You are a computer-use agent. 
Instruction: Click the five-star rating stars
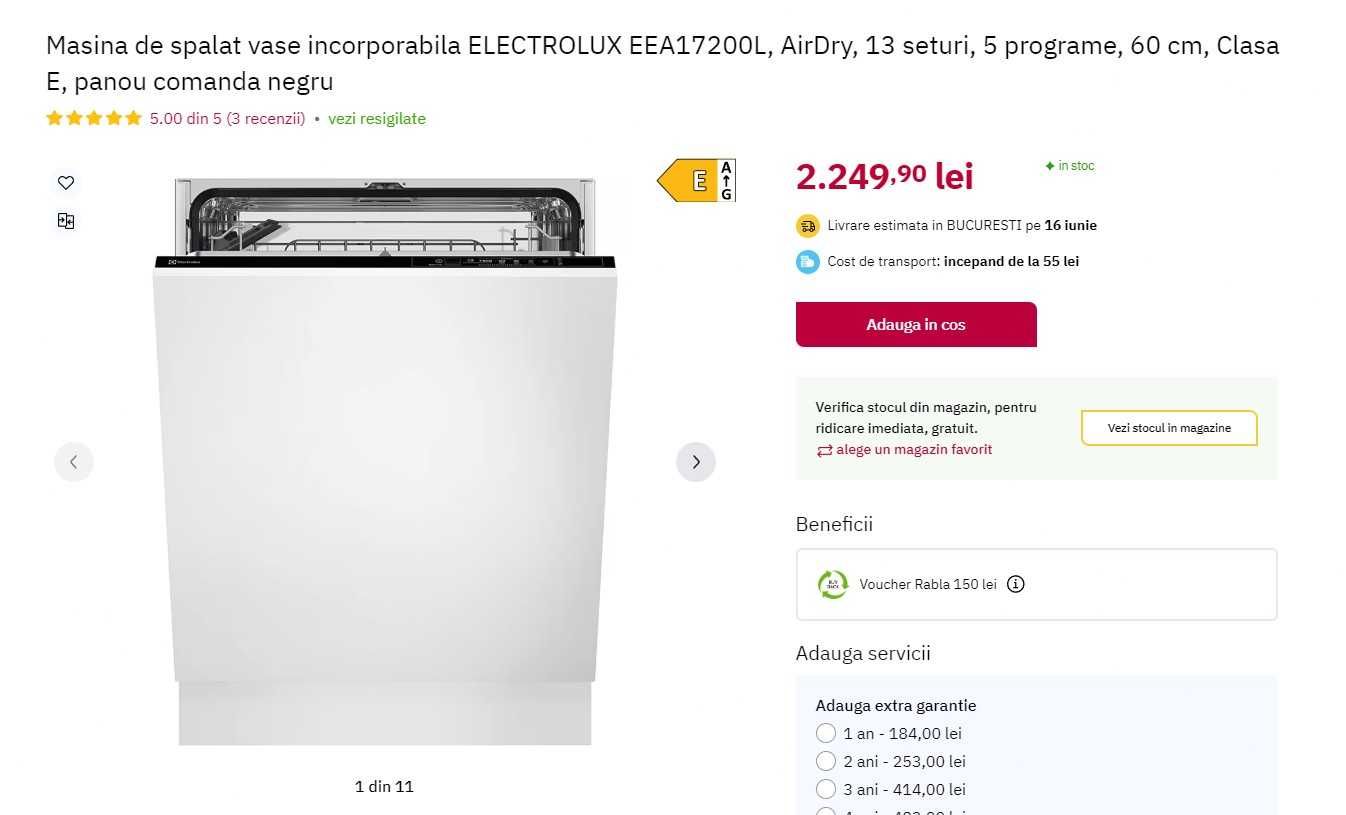[x=94, y=118]
